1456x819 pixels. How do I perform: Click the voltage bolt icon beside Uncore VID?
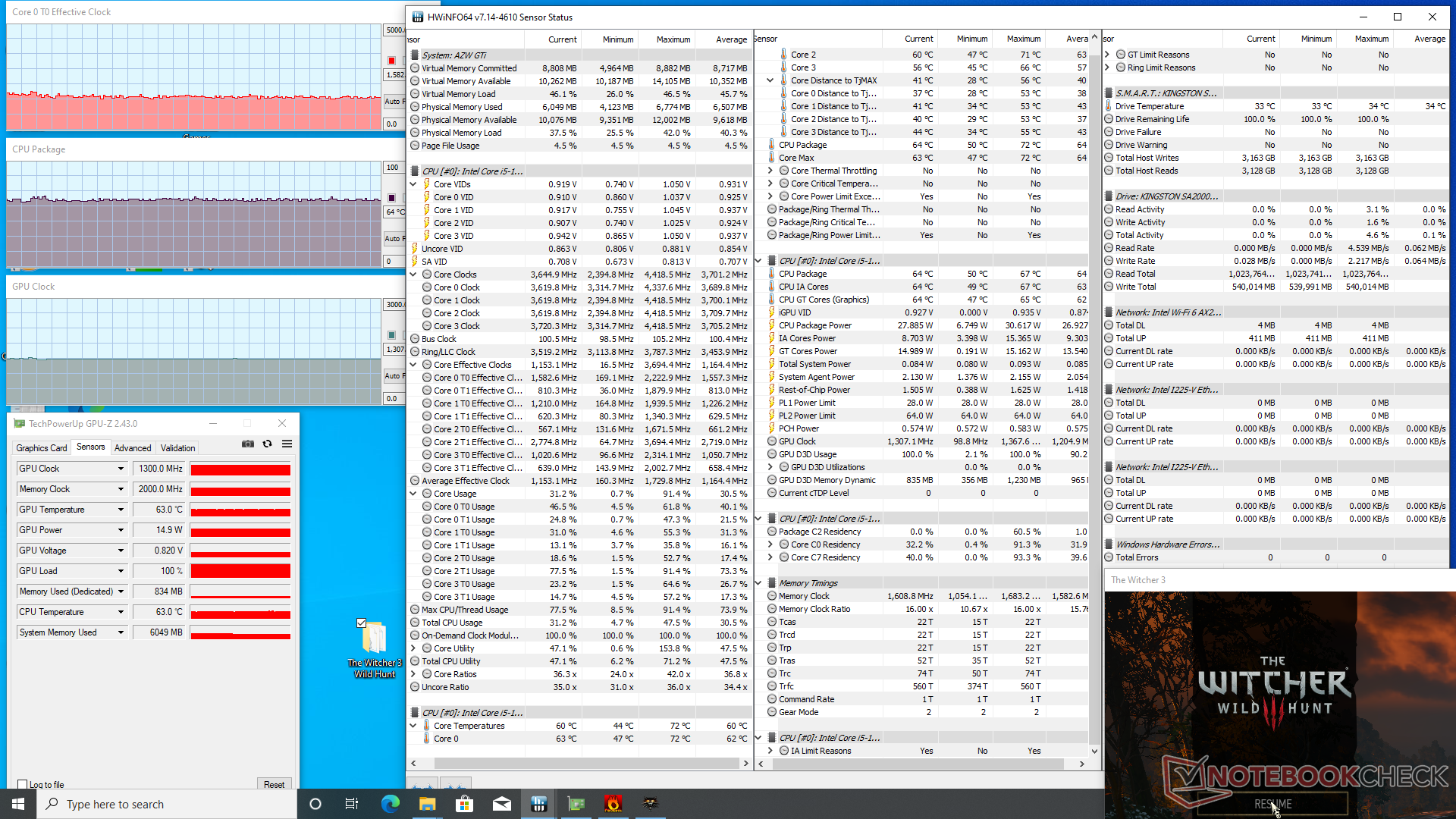pyautogui.click(x=415, y=249)
